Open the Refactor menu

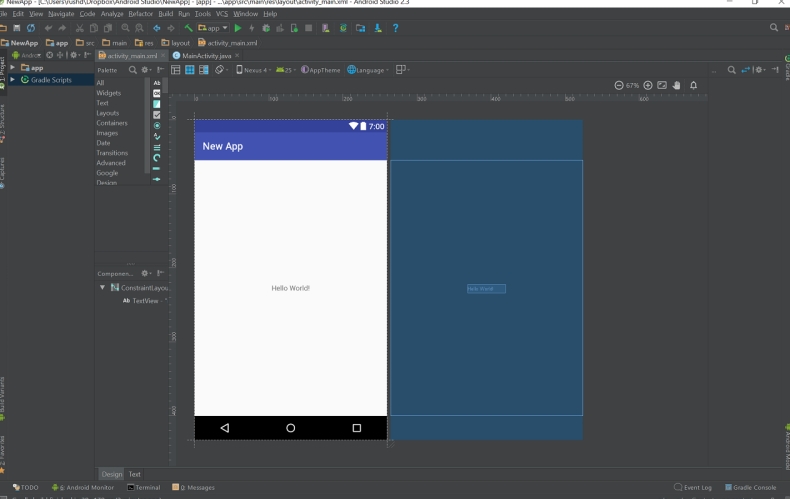point(141,14)
